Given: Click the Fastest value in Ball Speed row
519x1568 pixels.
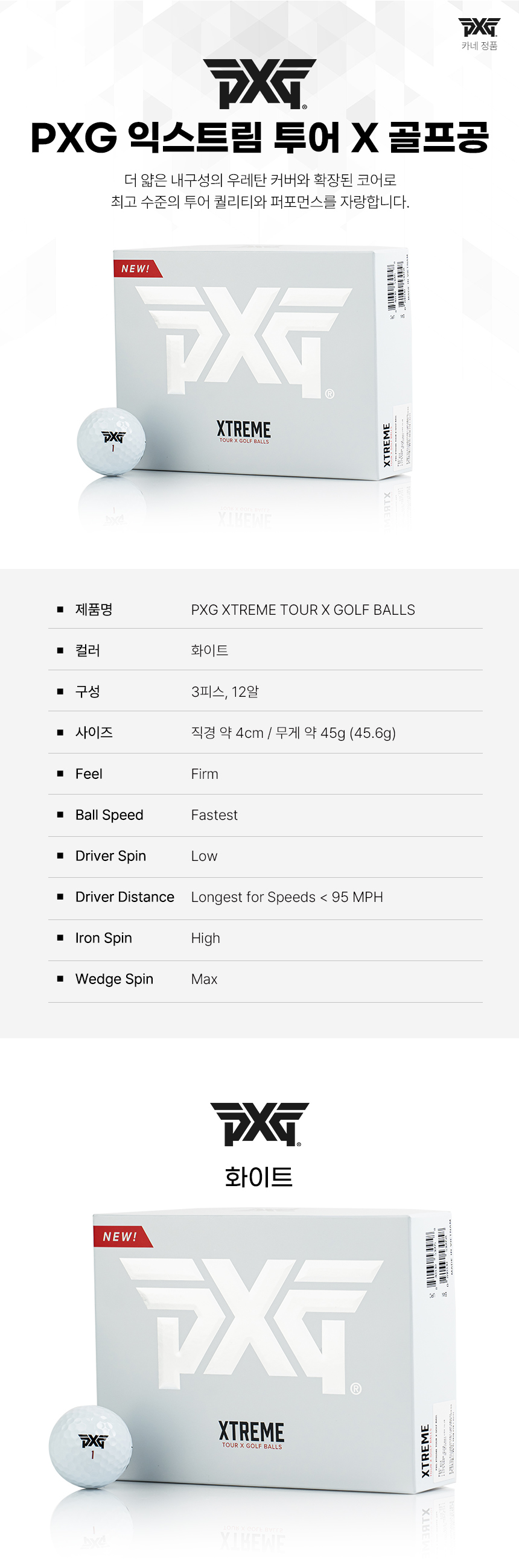Looking at the screenshot, I should tap(214, 815).
